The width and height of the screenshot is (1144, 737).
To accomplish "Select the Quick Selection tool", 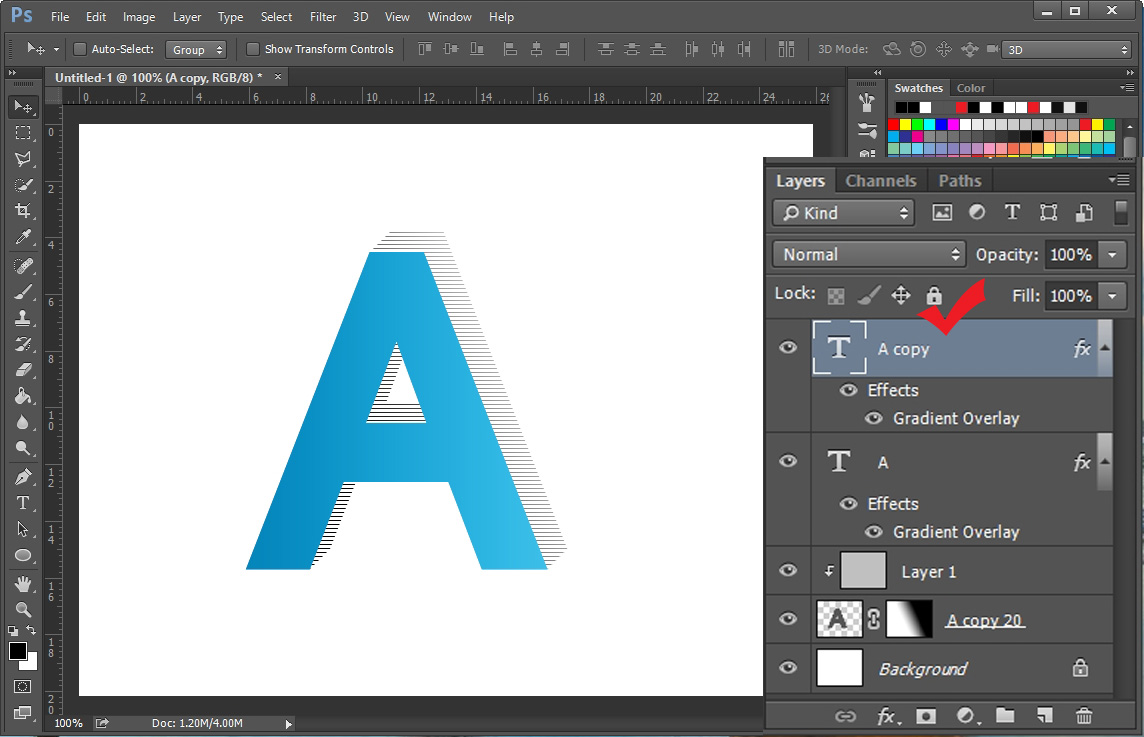I will click(23, 185).
